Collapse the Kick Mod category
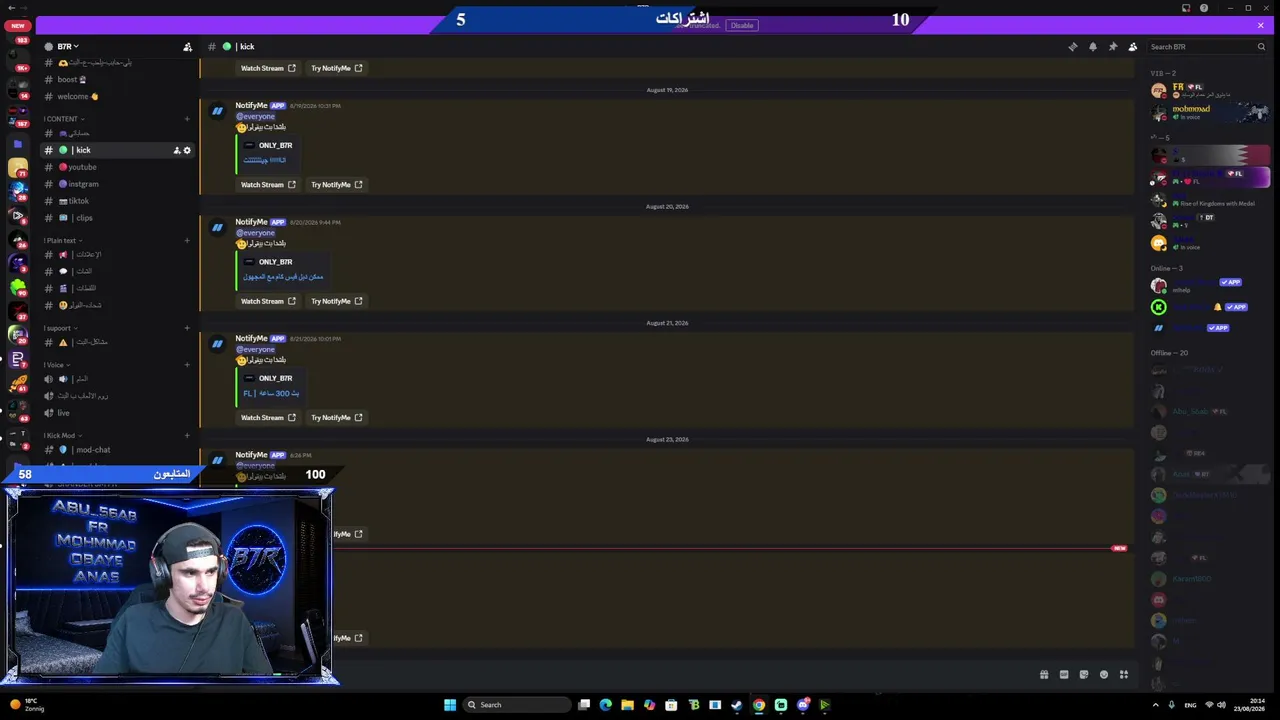This screenshot has width=1280, height=720. 62,436
